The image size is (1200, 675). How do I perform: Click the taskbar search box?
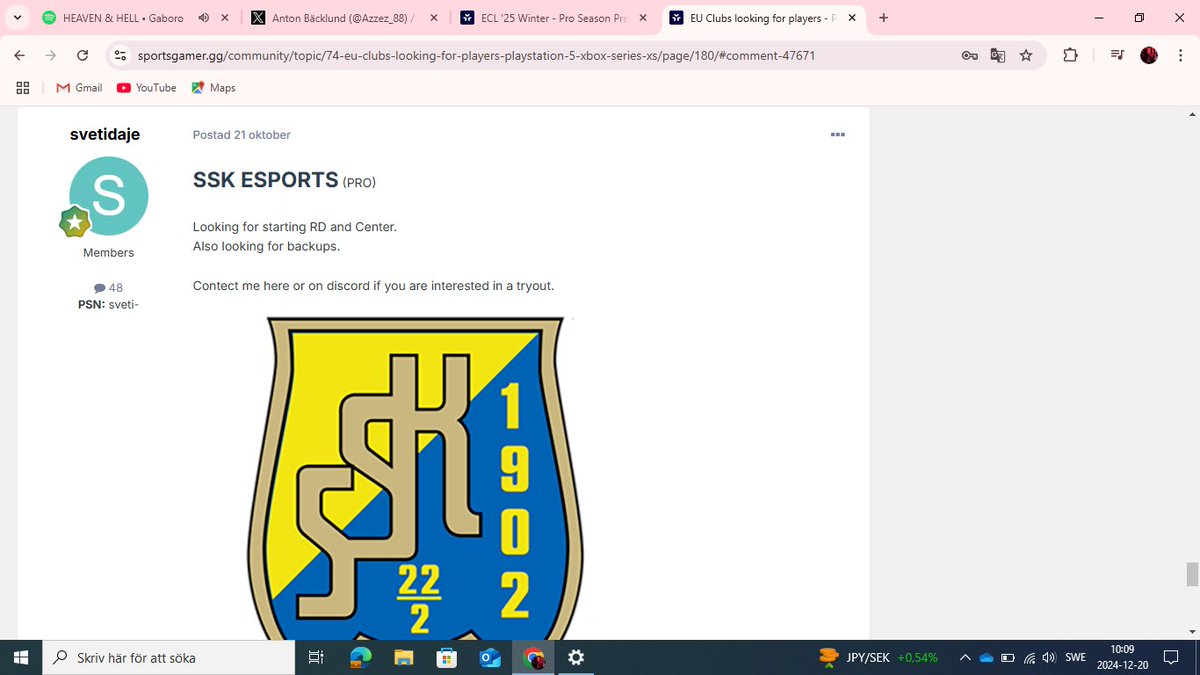click(168, 658)
